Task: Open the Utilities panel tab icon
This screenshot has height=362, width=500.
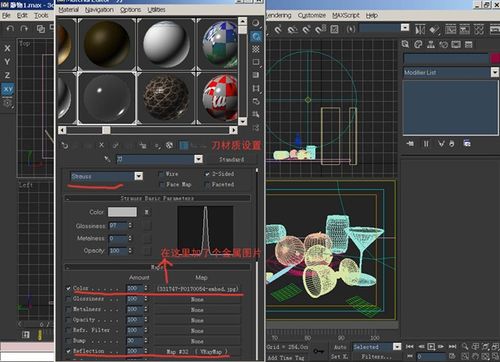Action: coord(469,44)
